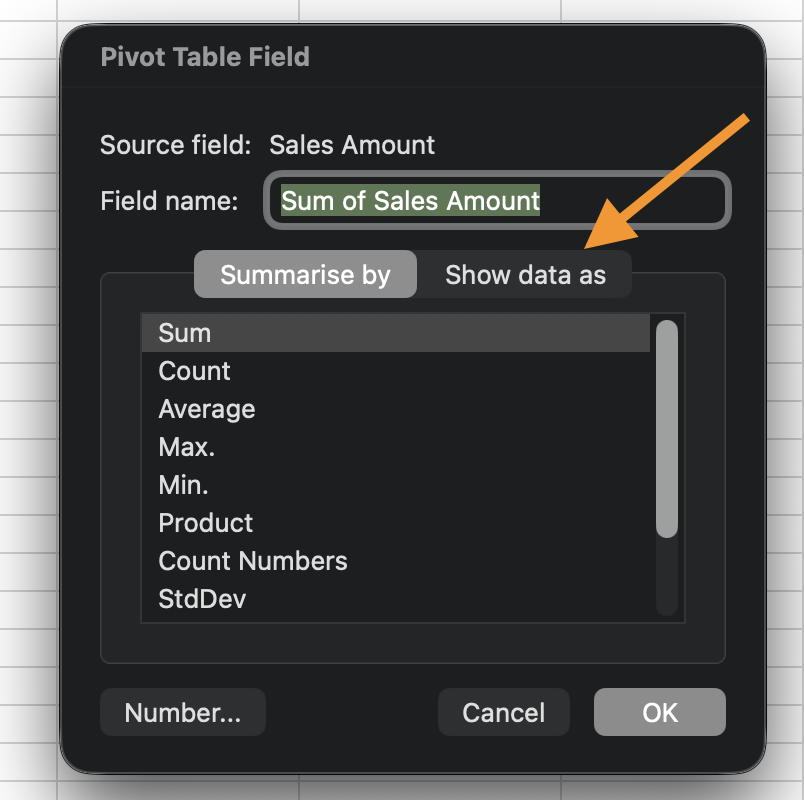804x800 pixels.
Task: Pick Product from the function list
Action: click(206, 523)
